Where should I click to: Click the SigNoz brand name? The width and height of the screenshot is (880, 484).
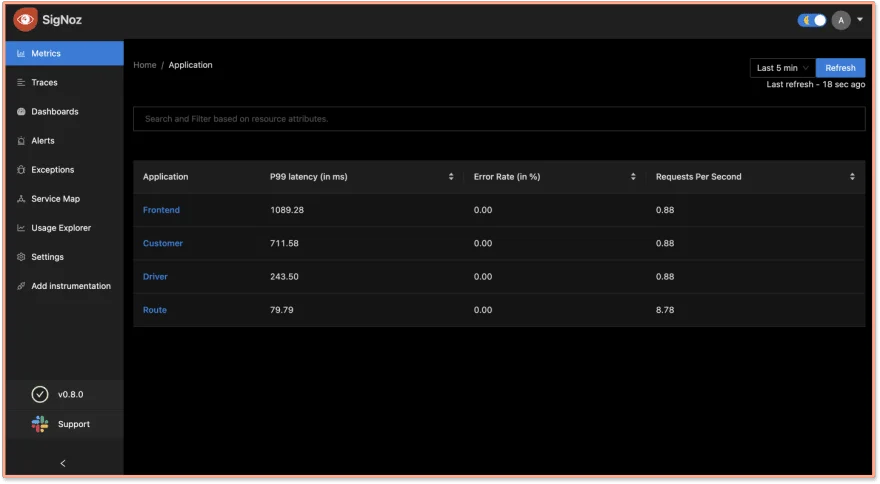point(62,20)
